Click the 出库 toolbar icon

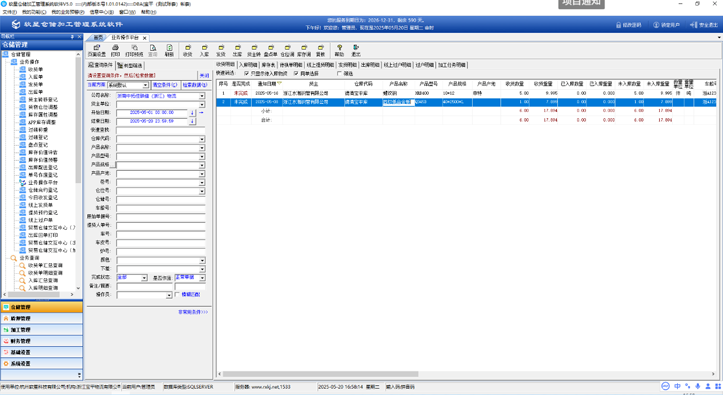click(x=237, y=50)
